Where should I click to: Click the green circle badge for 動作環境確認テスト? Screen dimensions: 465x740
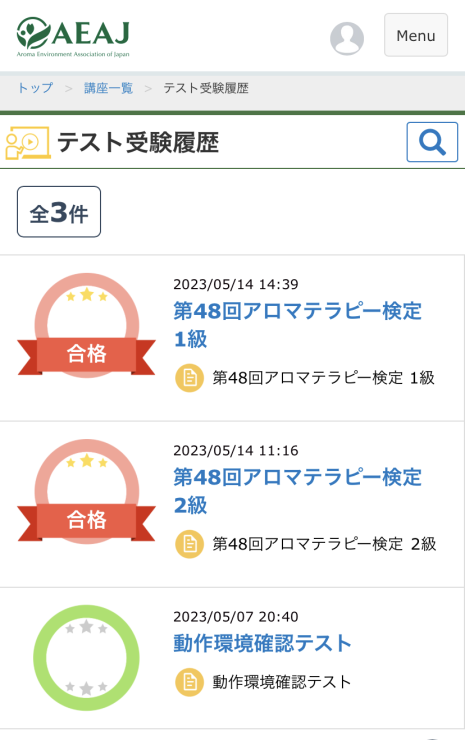click(x=86, y=658)
